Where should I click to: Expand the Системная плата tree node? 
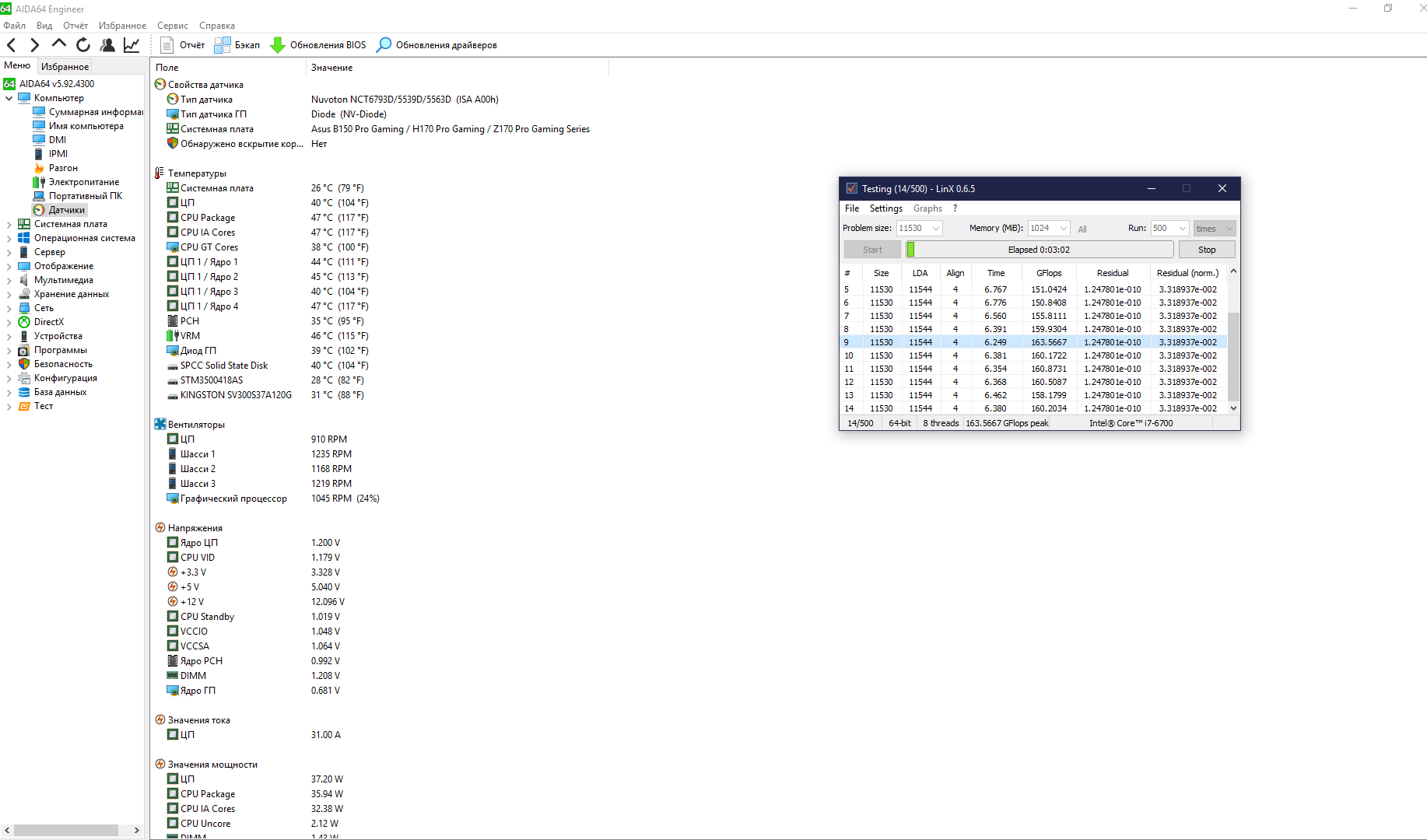coord(9,224)
